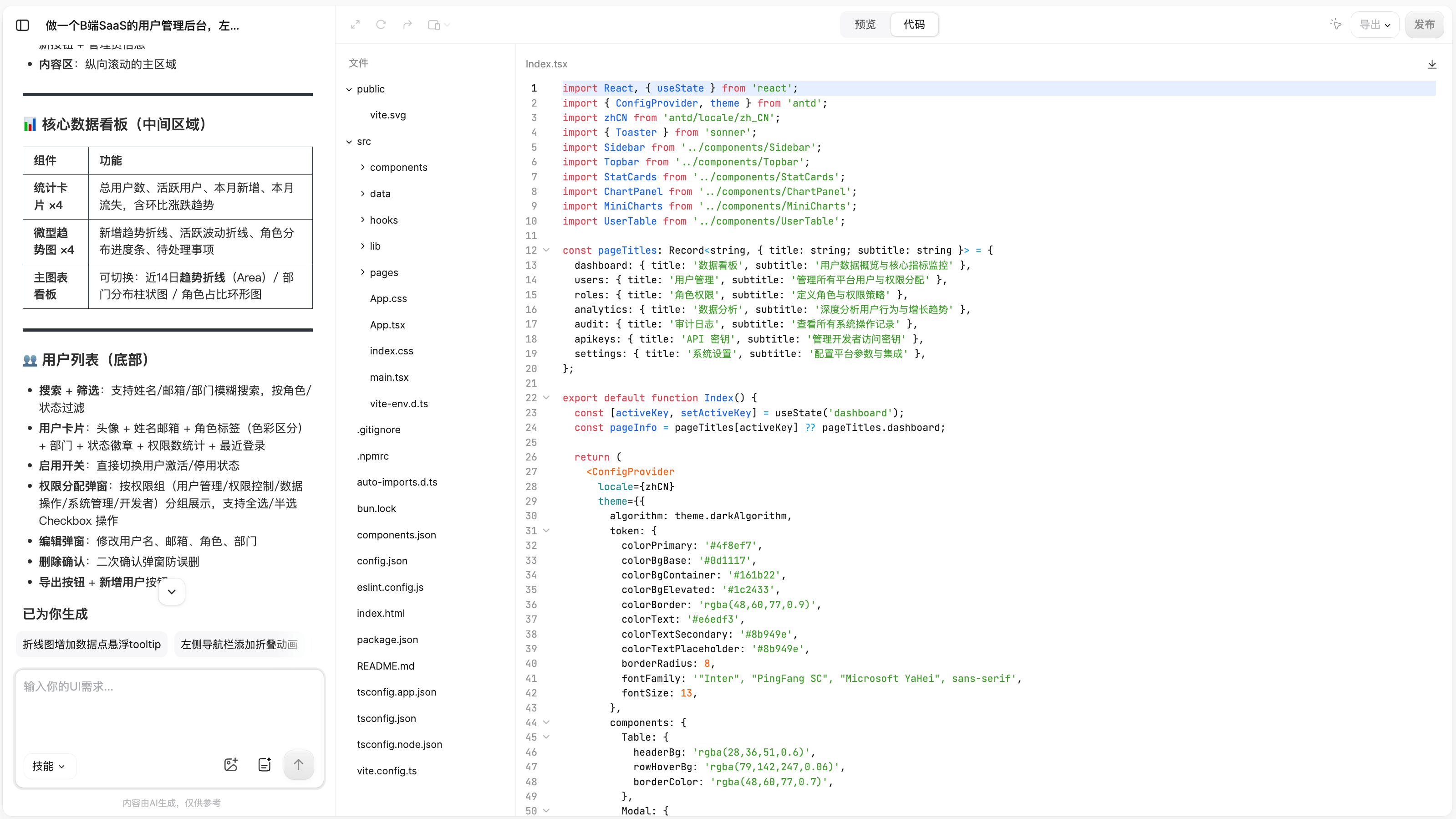1456x819 pixels.
Task: Switch to the 代码 tab
Action: pyautogui.click(x=914, y=25)
